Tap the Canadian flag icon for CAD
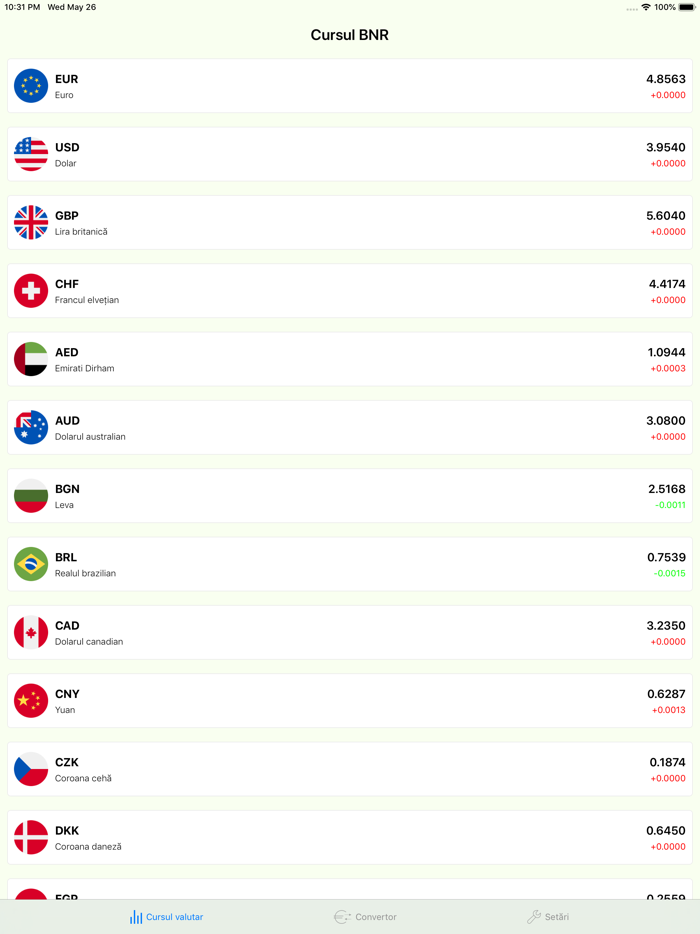Viewport: 700px width, 934px height. [31, 632]
